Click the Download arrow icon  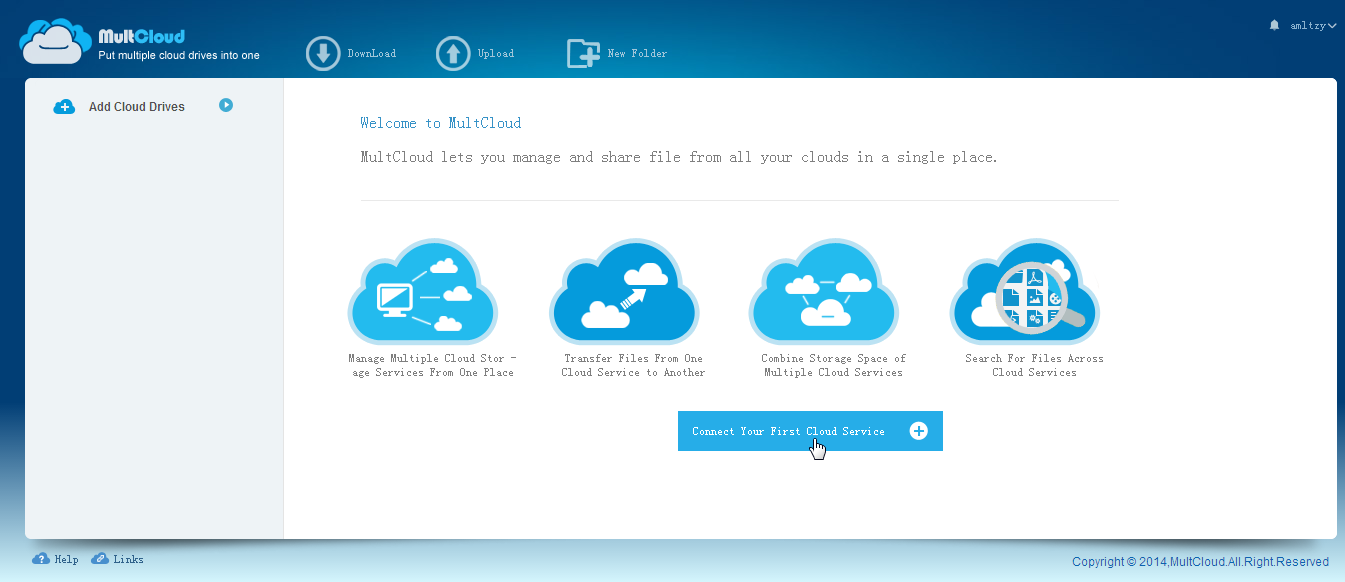point(323,54)
